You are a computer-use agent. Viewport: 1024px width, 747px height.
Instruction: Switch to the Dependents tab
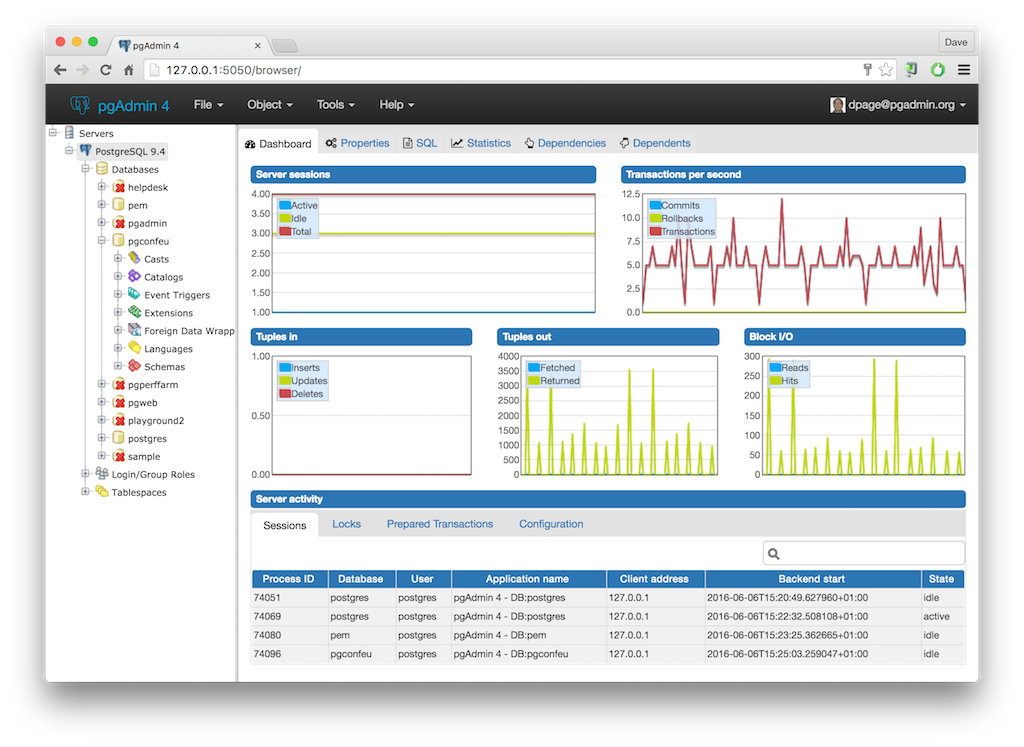pyautogui.click(x=655, y=143)
